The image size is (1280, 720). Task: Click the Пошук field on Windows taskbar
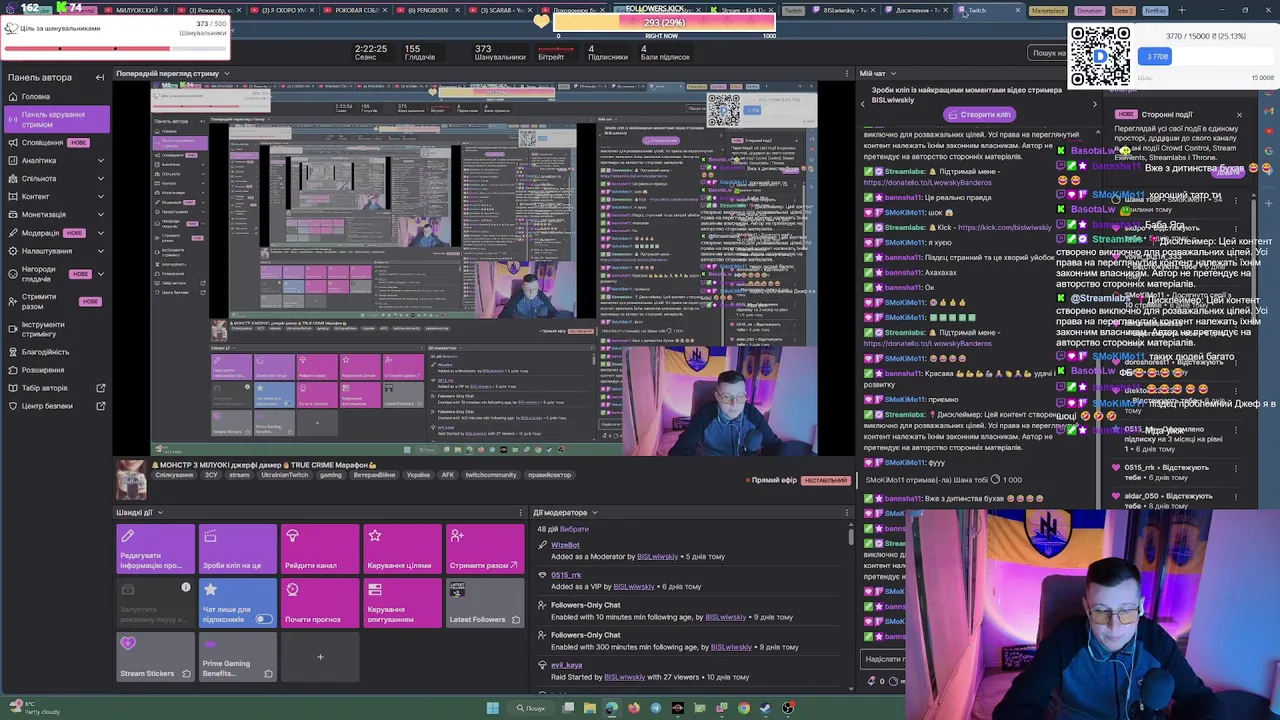(531, 708)
